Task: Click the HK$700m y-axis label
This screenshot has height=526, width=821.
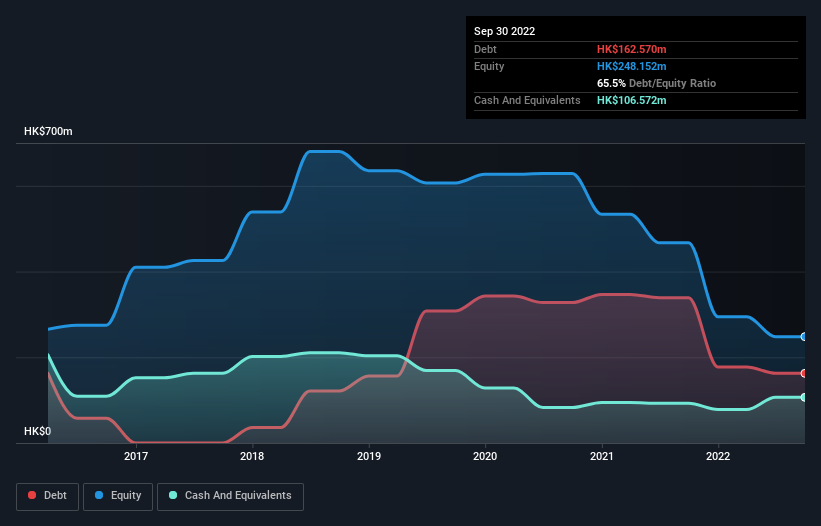Action: [48, 131]
